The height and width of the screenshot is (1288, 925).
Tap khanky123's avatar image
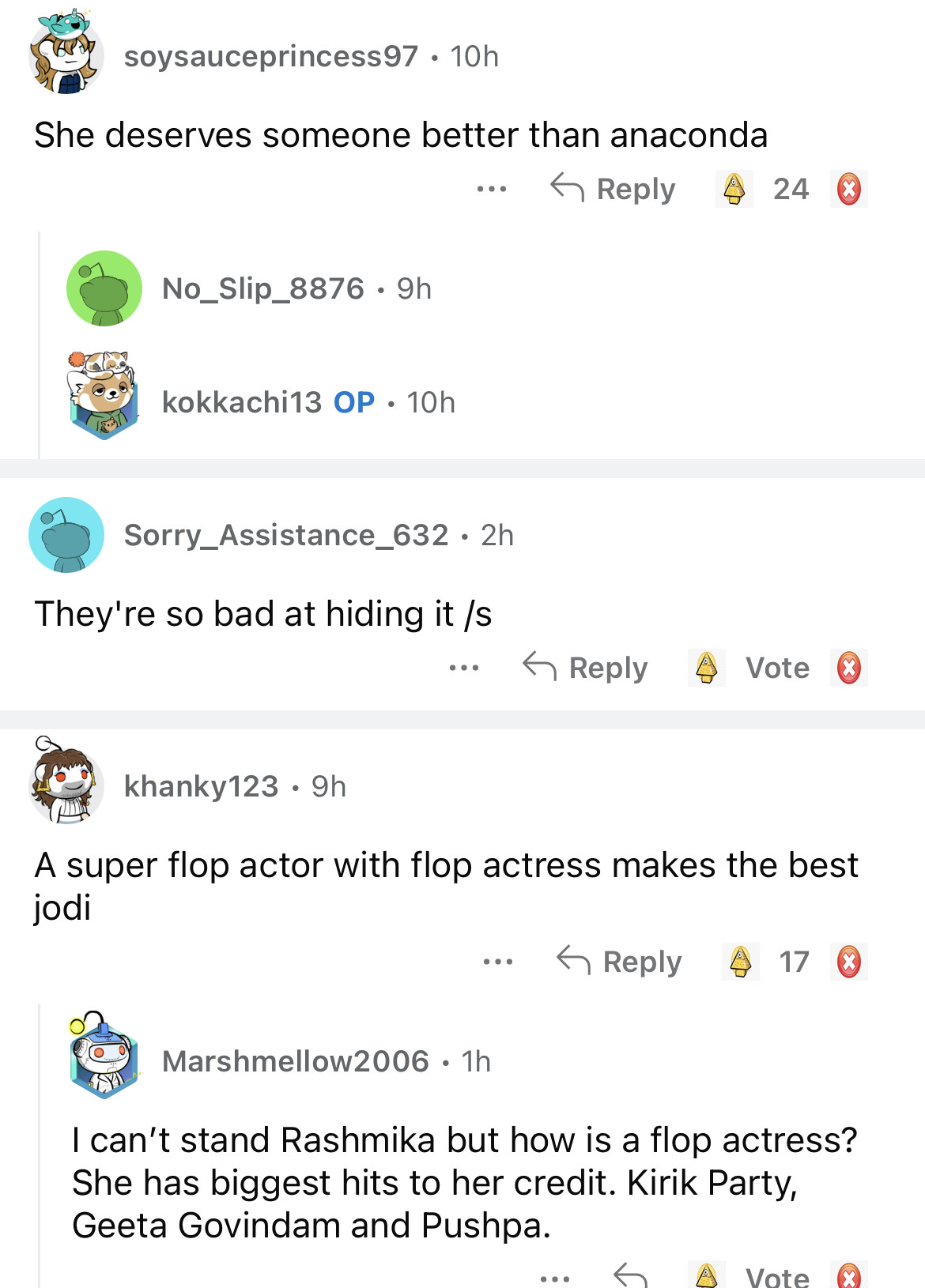coord(66,785)
